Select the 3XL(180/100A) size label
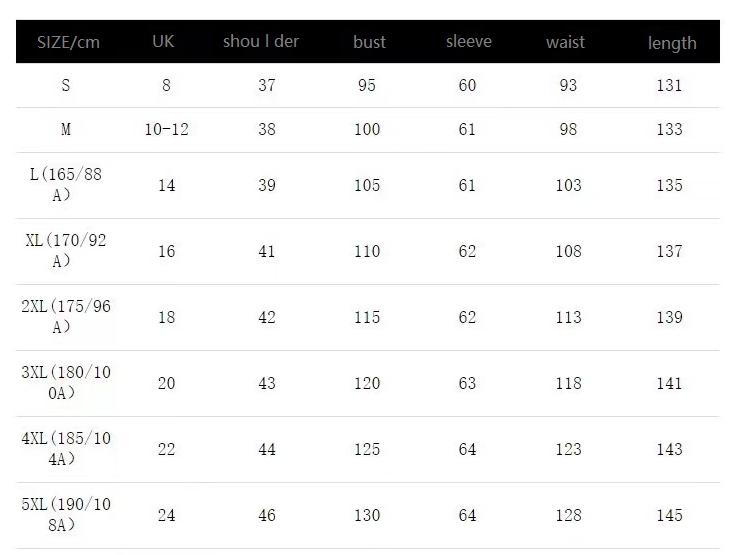 click(x=66, y=383)
